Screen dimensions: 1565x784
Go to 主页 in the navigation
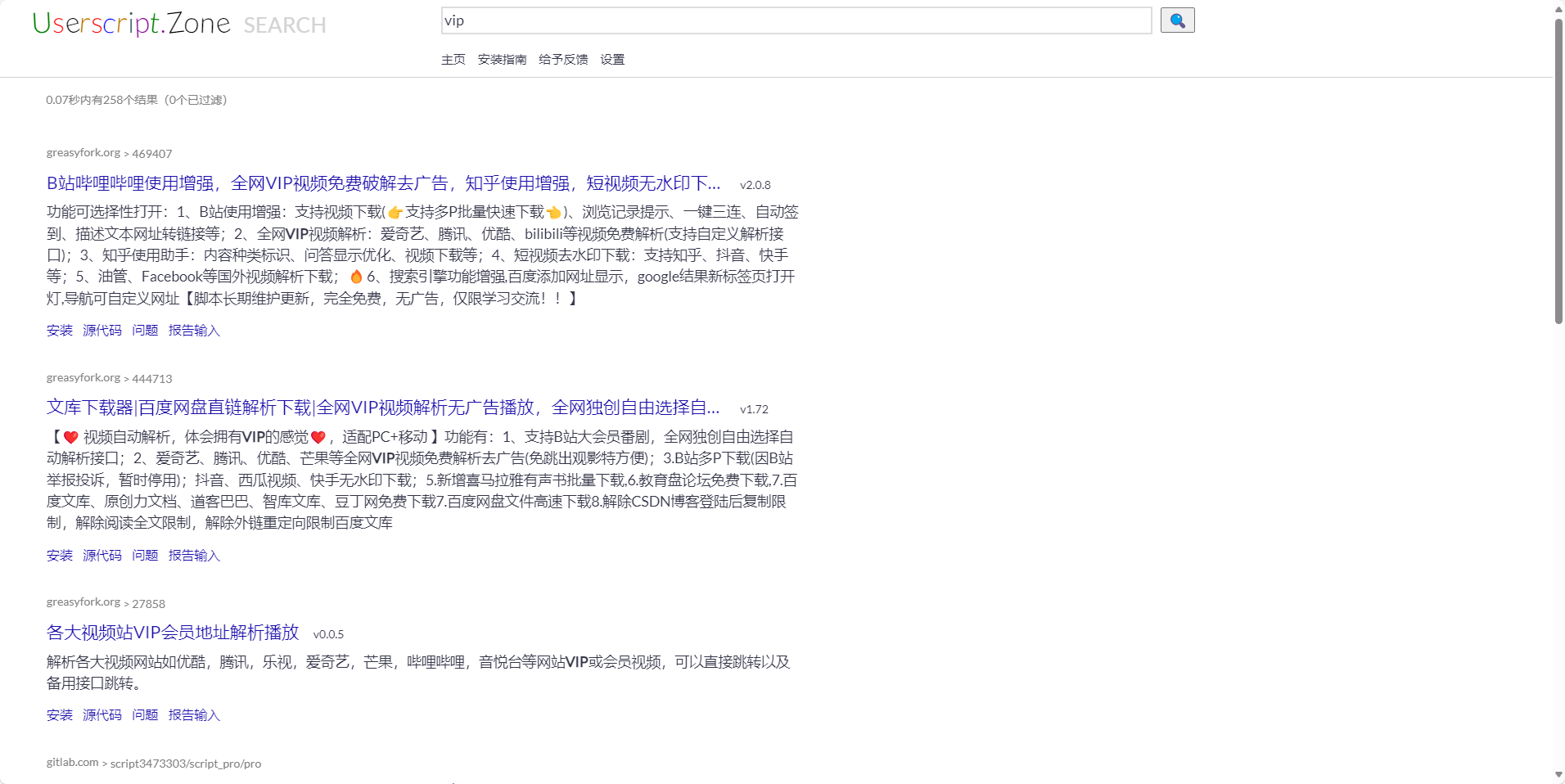(453, 60)
